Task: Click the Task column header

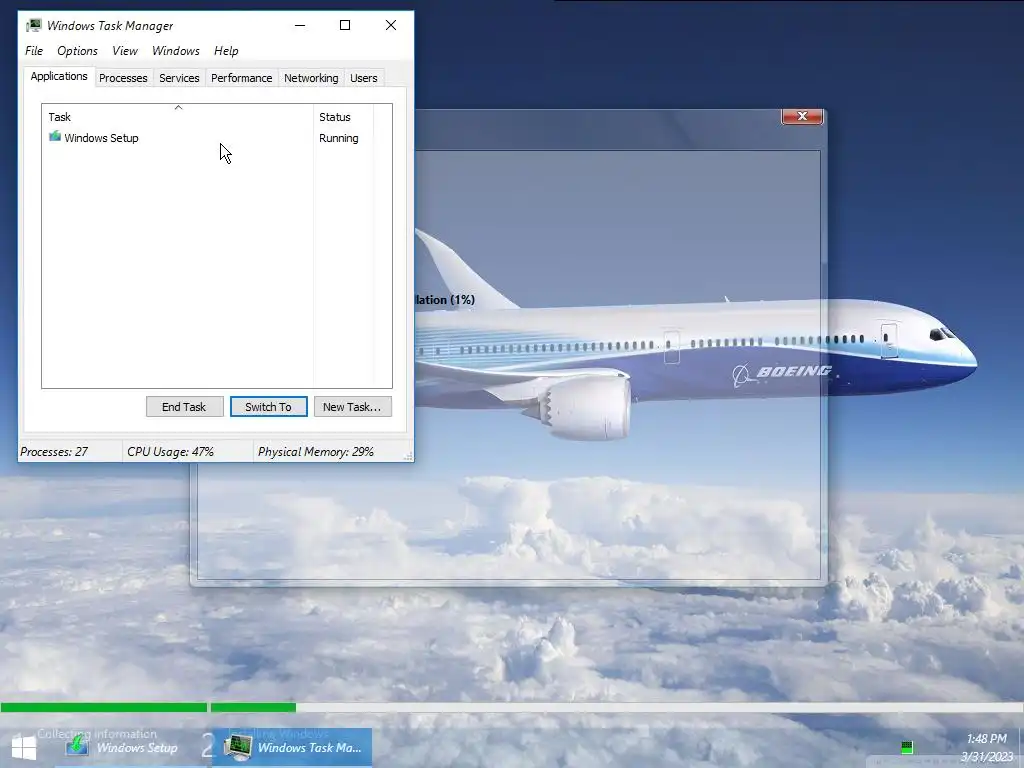Action: 178,117
